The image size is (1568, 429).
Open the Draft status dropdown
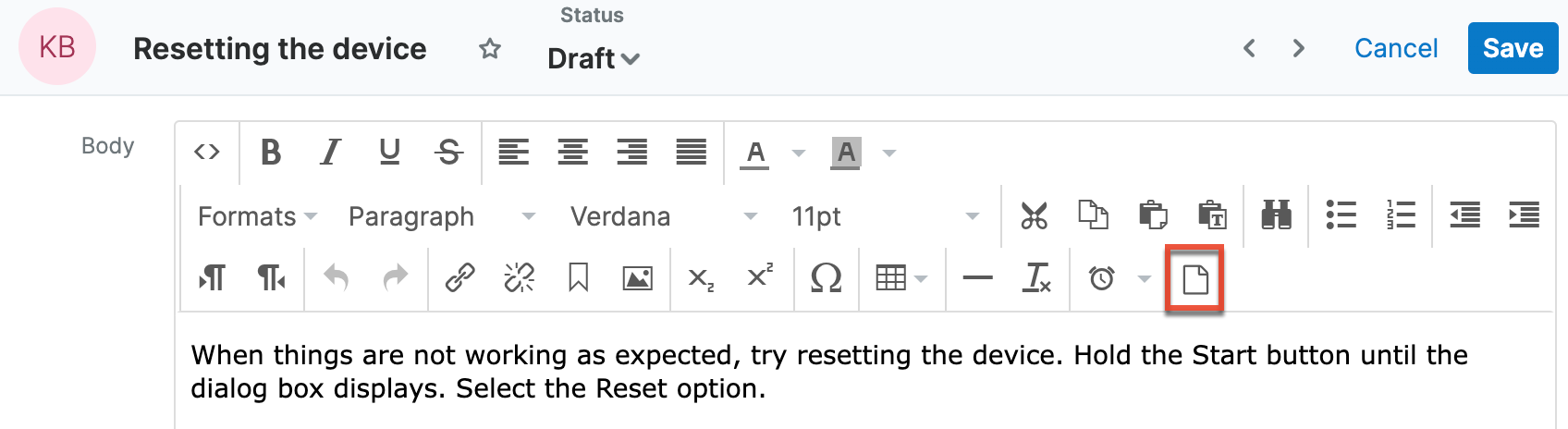594,58
